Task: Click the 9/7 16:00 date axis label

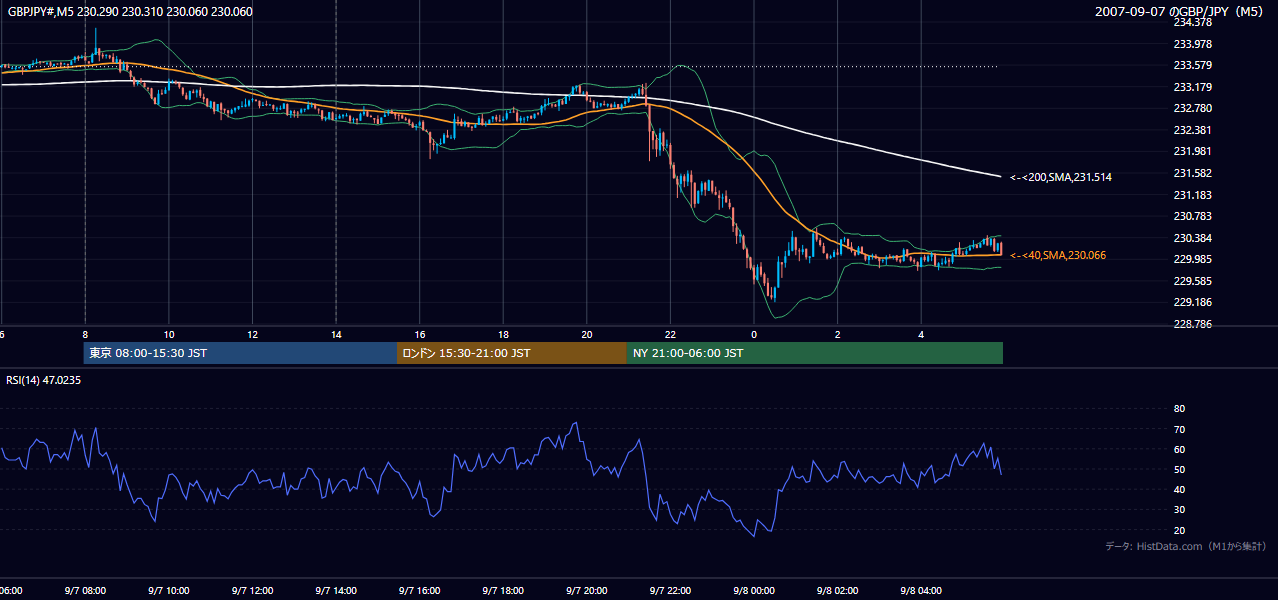Action: point(419,591)
